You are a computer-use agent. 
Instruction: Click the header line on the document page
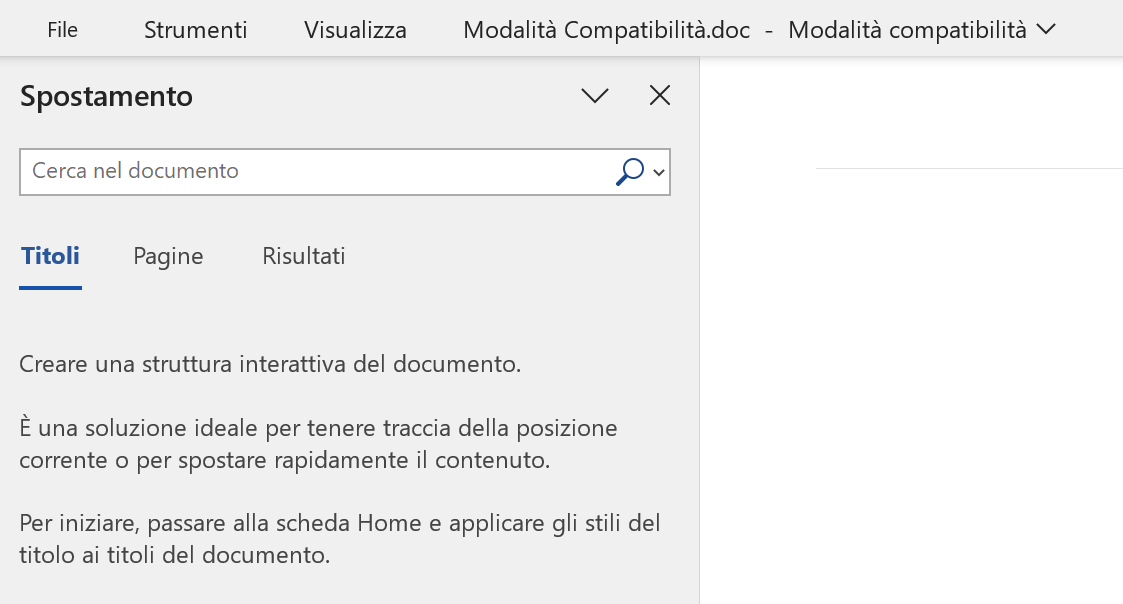(969, 168)
